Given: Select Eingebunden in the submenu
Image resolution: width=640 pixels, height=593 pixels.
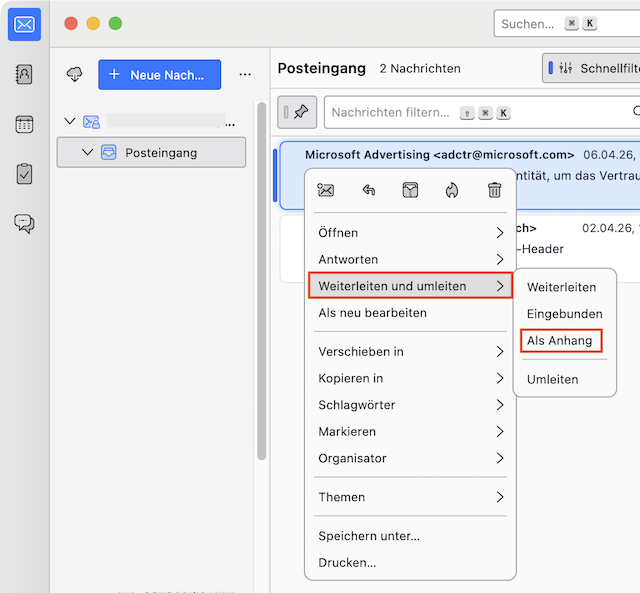Looking at the screenshot, I should [x=564, y=314].
